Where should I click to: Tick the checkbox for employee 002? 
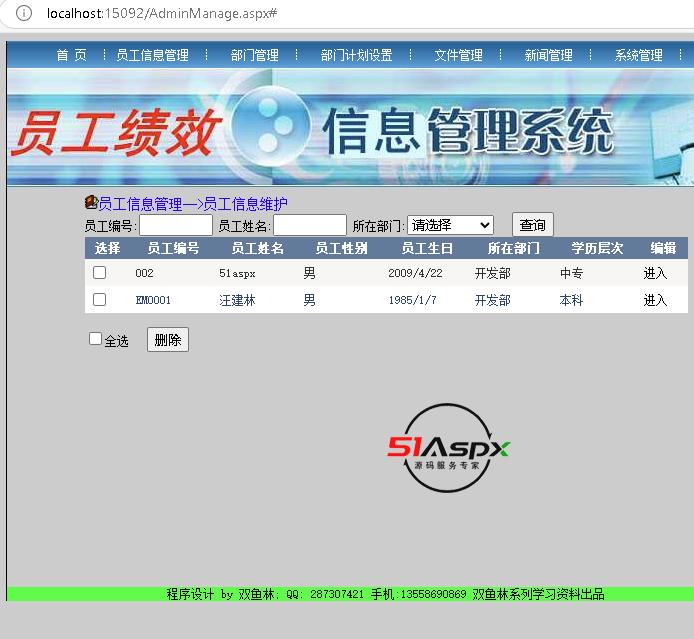(100, 273)
